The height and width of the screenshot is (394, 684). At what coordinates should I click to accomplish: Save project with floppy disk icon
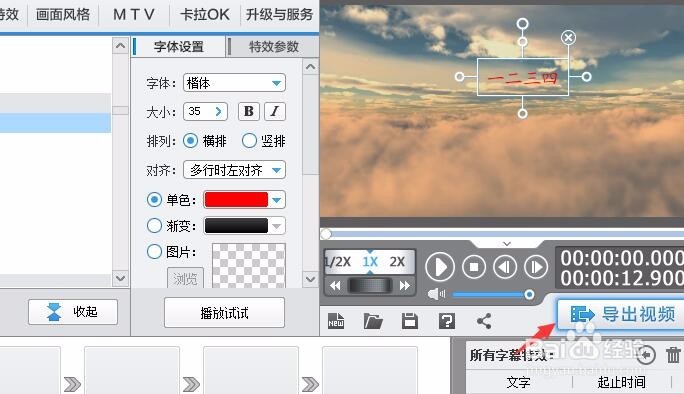410,321
